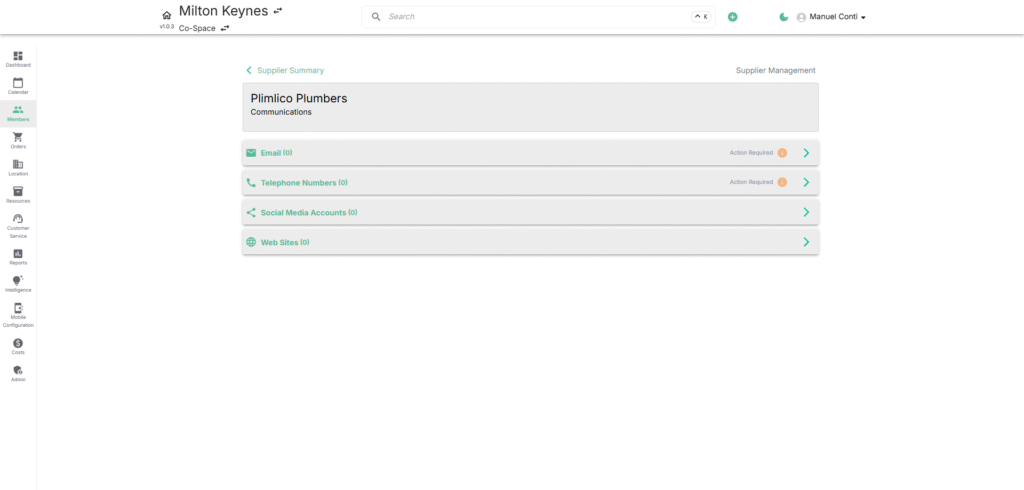Switch location next to Milton Keynes

pos(278,11)
